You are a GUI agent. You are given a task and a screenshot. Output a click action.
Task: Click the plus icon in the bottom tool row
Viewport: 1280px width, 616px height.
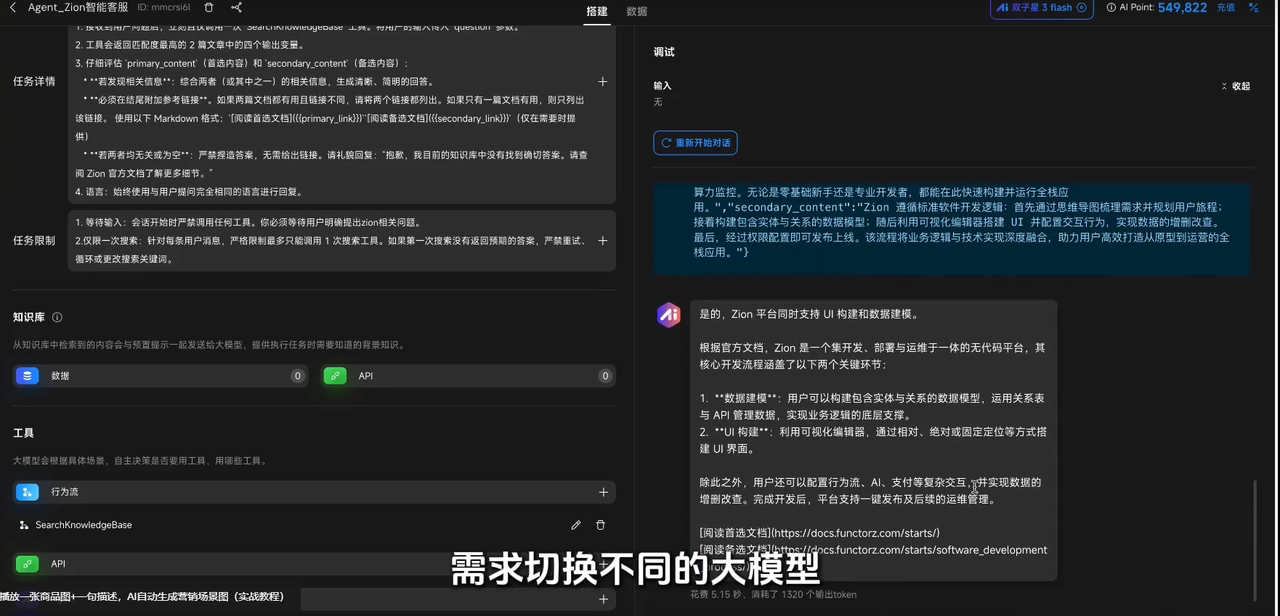[x=603, y=599]
